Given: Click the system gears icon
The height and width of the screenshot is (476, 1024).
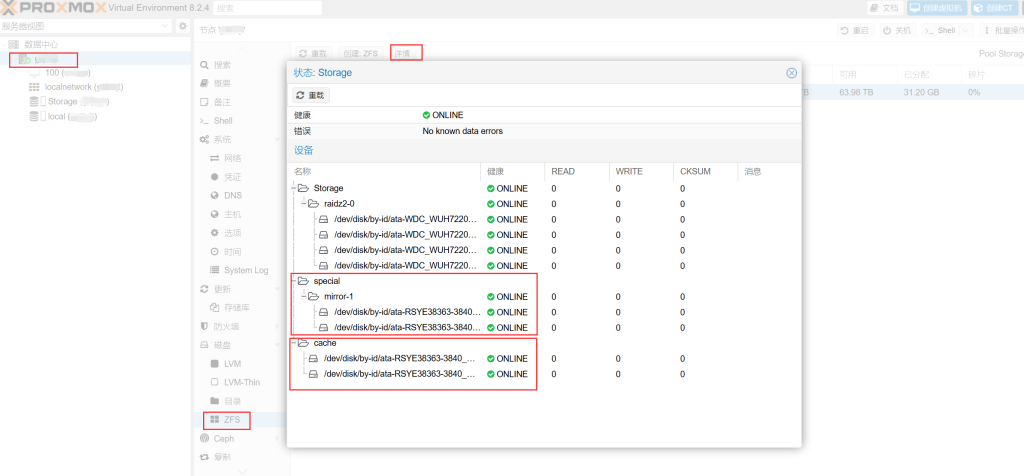Looking at the screenshot, I should pyautogui.click(x=204, y=140).
